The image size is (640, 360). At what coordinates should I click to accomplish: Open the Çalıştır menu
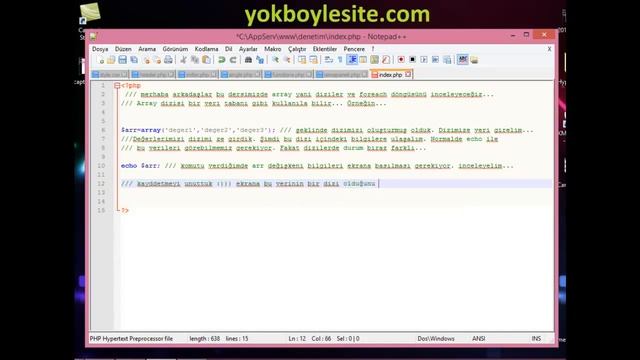(297, 49)
